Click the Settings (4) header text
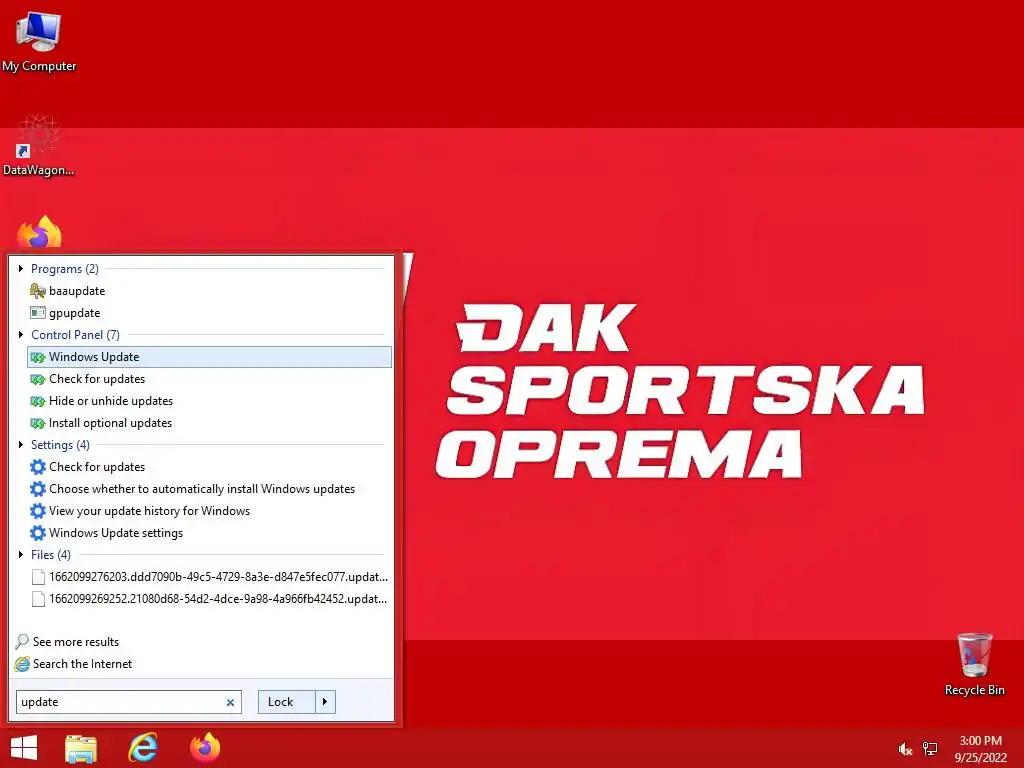 pyautogui.click(x=60, y=445)
